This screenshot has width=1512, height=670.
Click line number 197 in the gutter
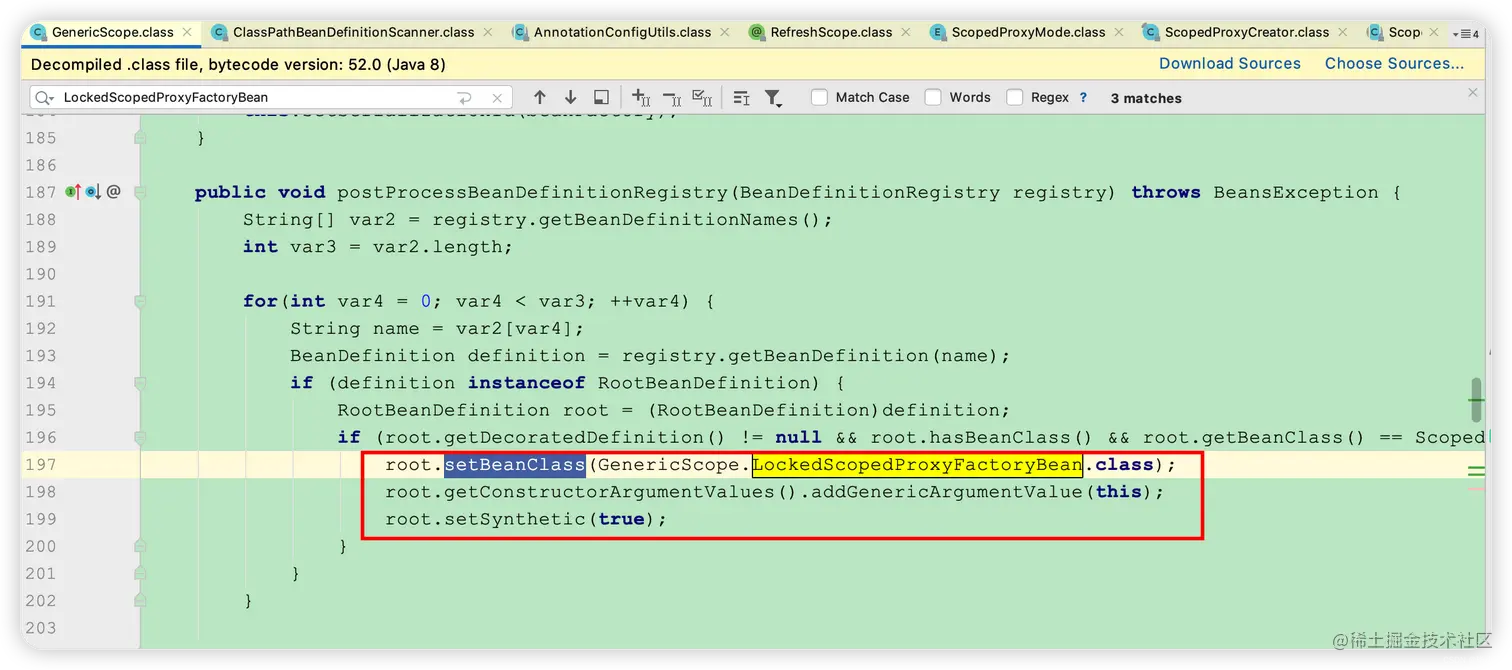(41, 464)
